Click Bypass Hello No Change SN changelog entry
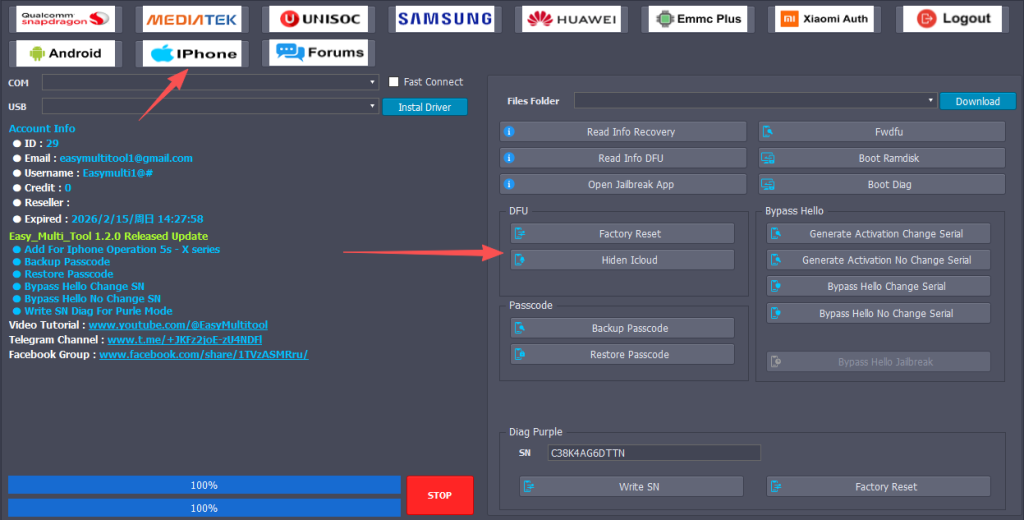This screenshot has width=1024, height=520. click(93, 299)
